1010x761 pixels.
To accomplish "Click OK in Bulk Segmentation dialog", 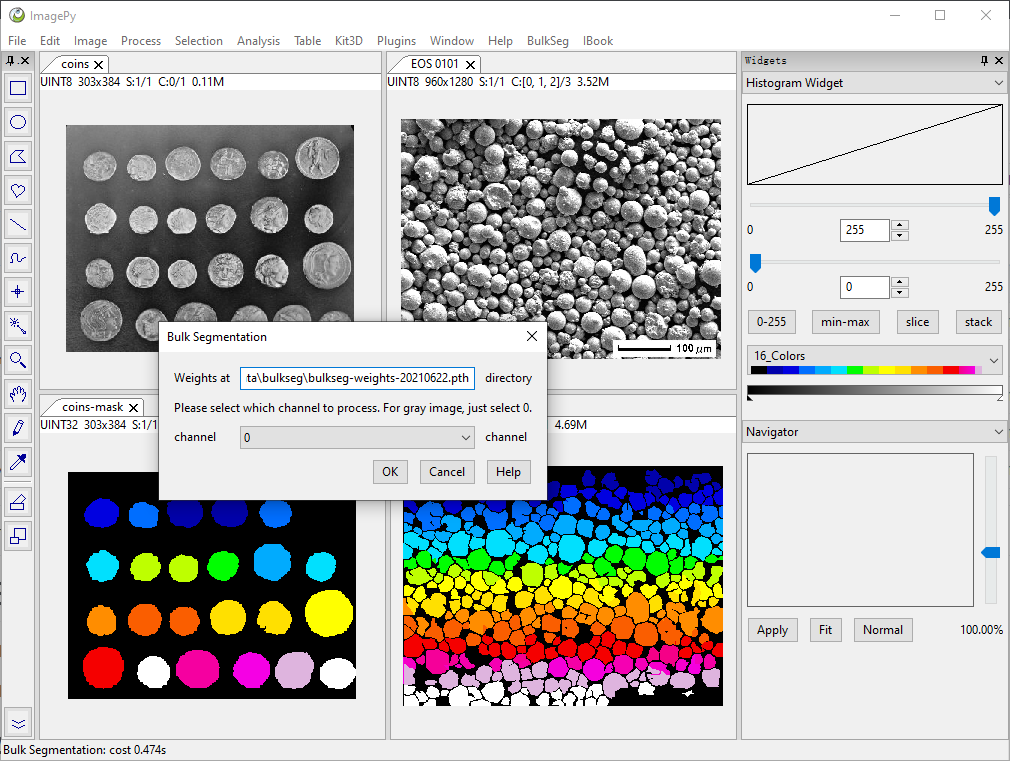I will [390, 472].
